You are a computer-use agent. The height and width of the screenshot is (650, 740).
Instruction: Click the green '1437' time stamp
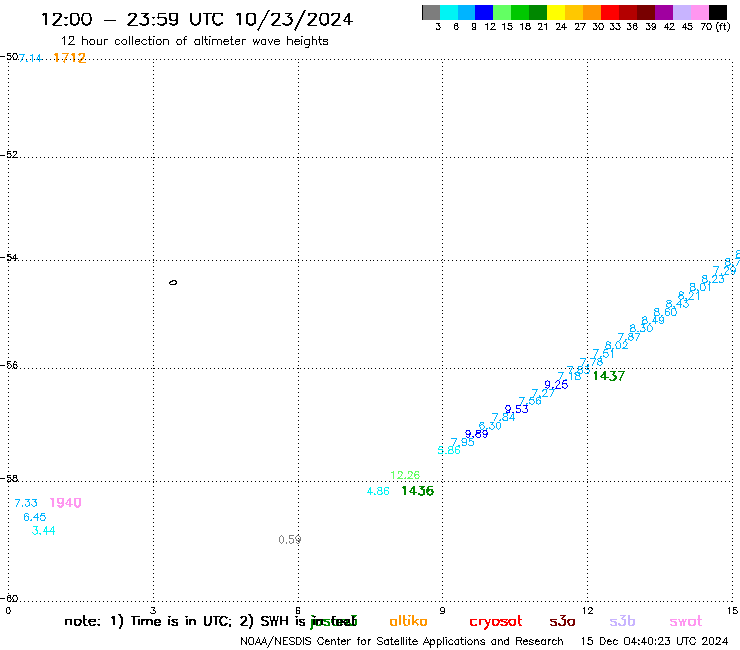609,376
